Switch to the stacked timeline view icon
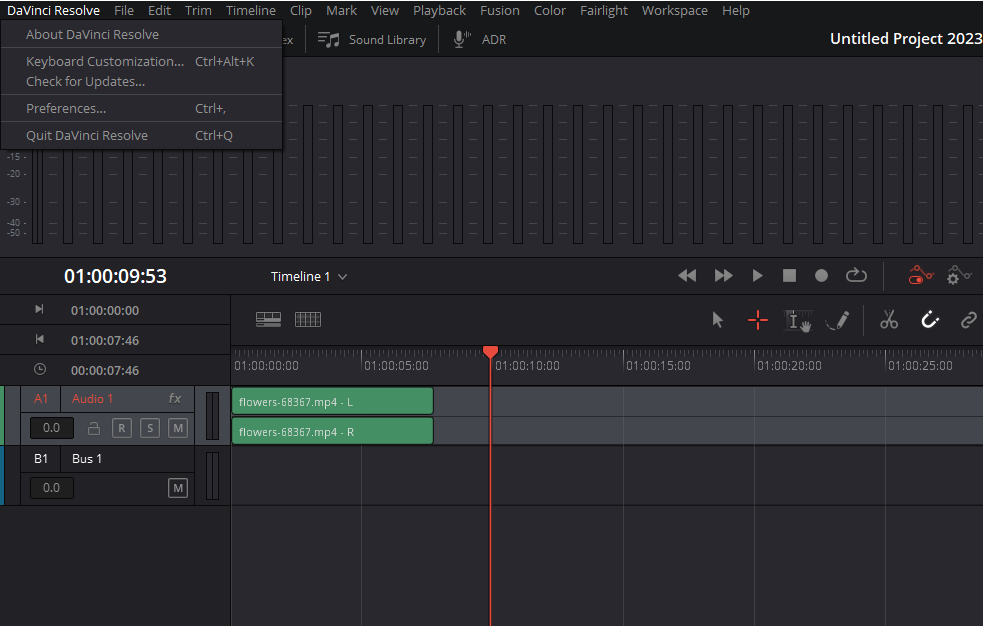The height and width of the screenshot is (626, 983). (268, 320)
